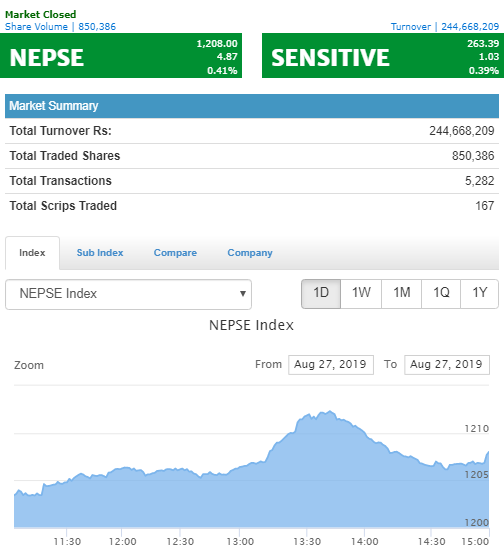
Task: Go to the Company tab
Action: [250, 253]
